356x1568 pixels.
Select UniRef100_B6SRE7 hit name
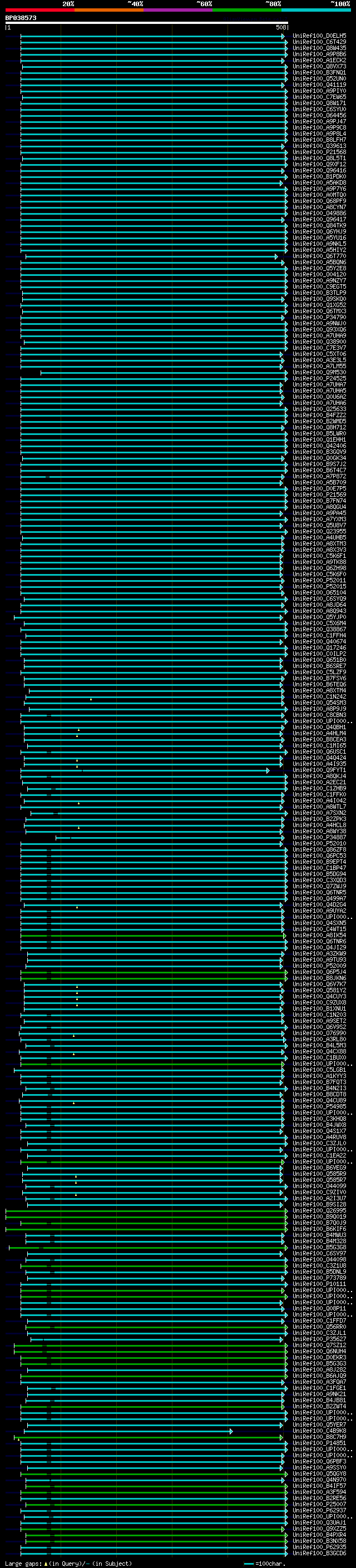coord(319,666)
